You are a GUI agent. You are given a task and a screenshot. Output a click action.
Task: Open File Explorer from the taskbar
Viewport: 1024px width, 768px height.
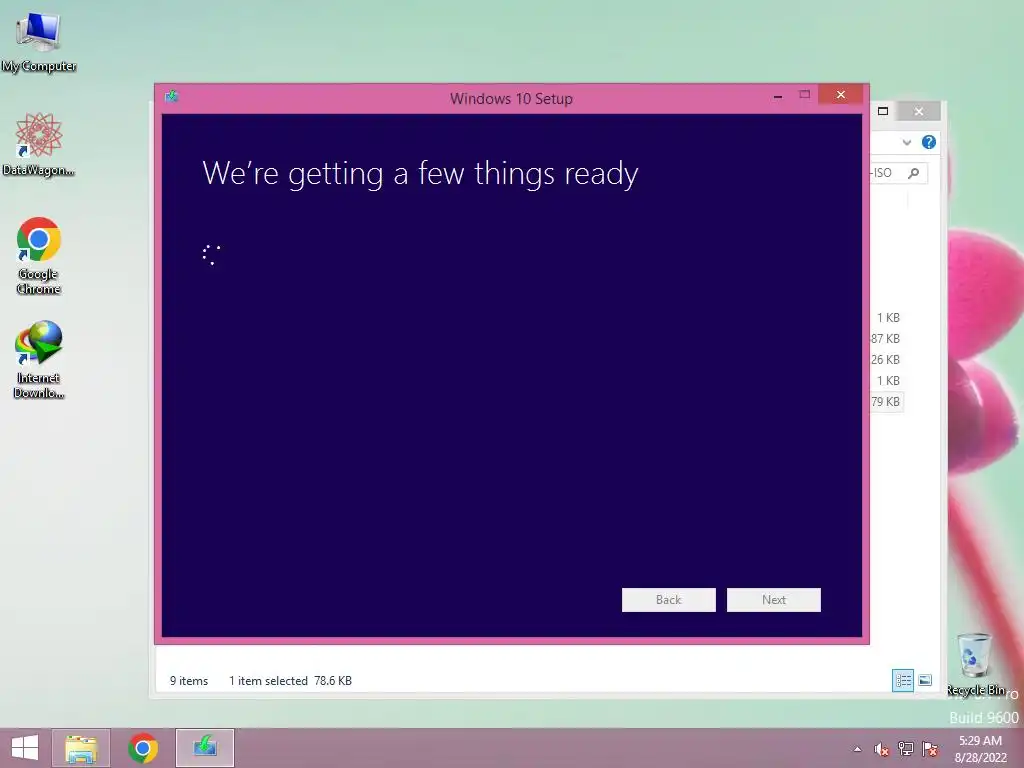(81, 748)
